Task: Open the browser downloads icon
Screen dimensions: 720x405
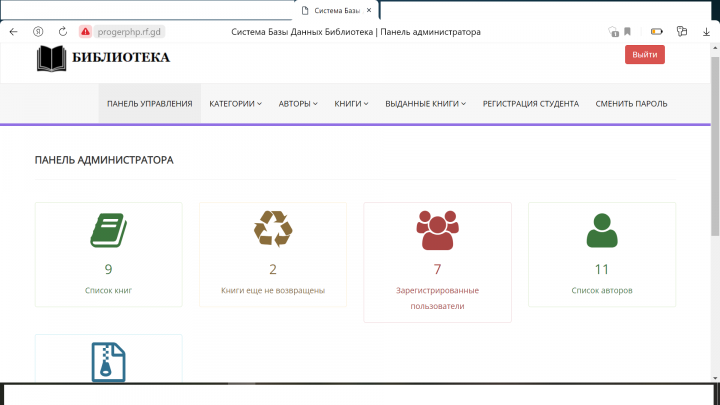Action: pos(706,32)
